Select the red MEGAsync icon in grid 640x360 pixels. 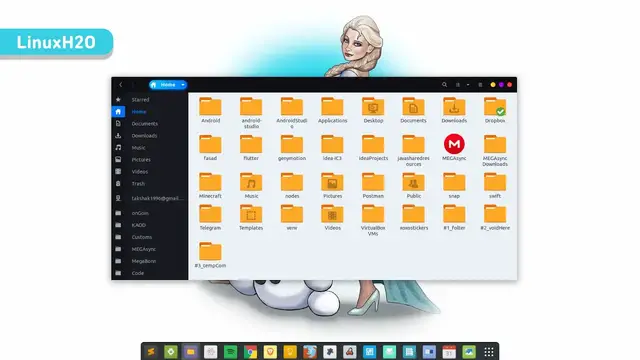click(454, 144)
